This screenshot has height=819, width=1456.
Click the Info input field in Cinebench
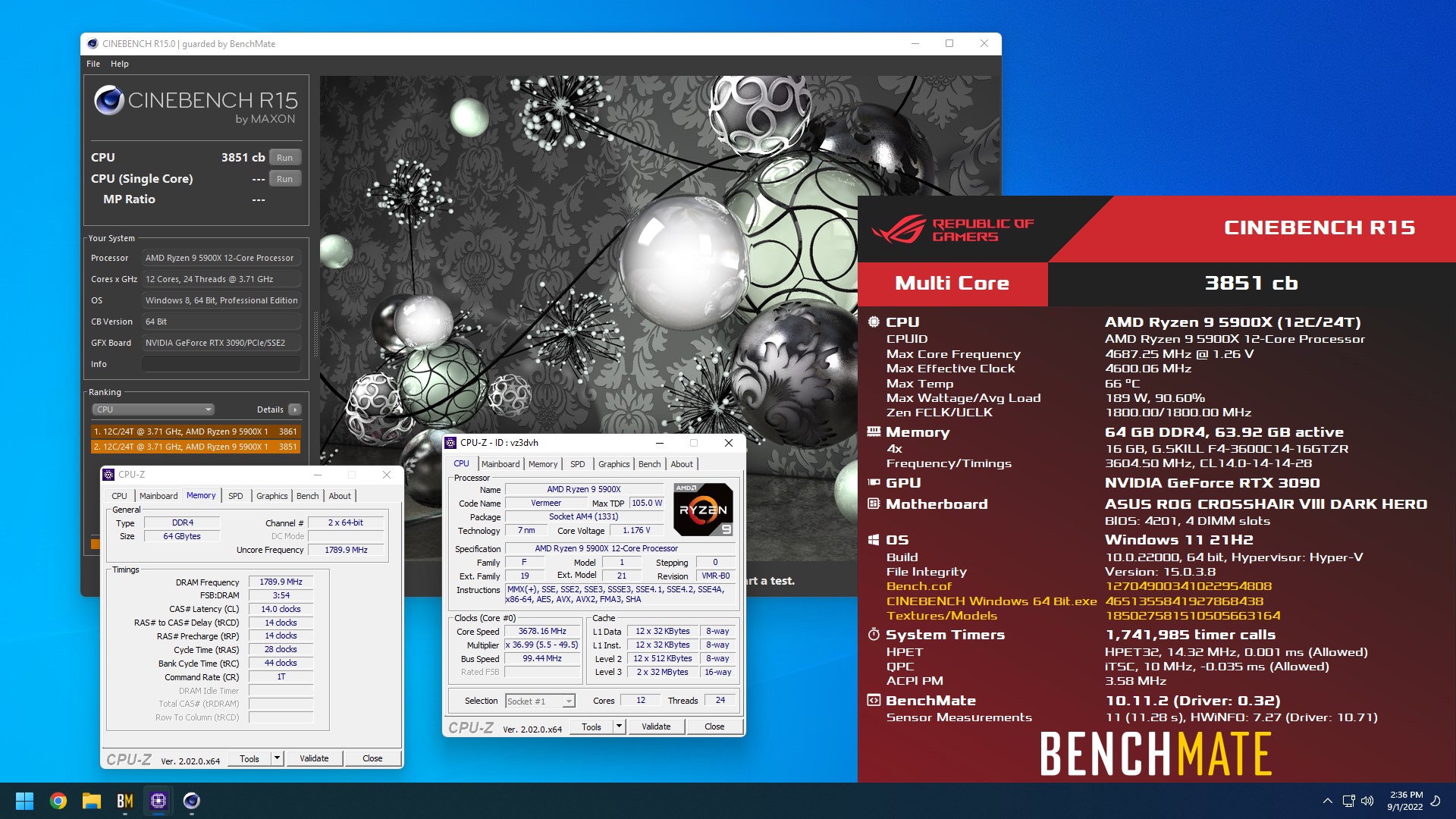coord(221,364)
